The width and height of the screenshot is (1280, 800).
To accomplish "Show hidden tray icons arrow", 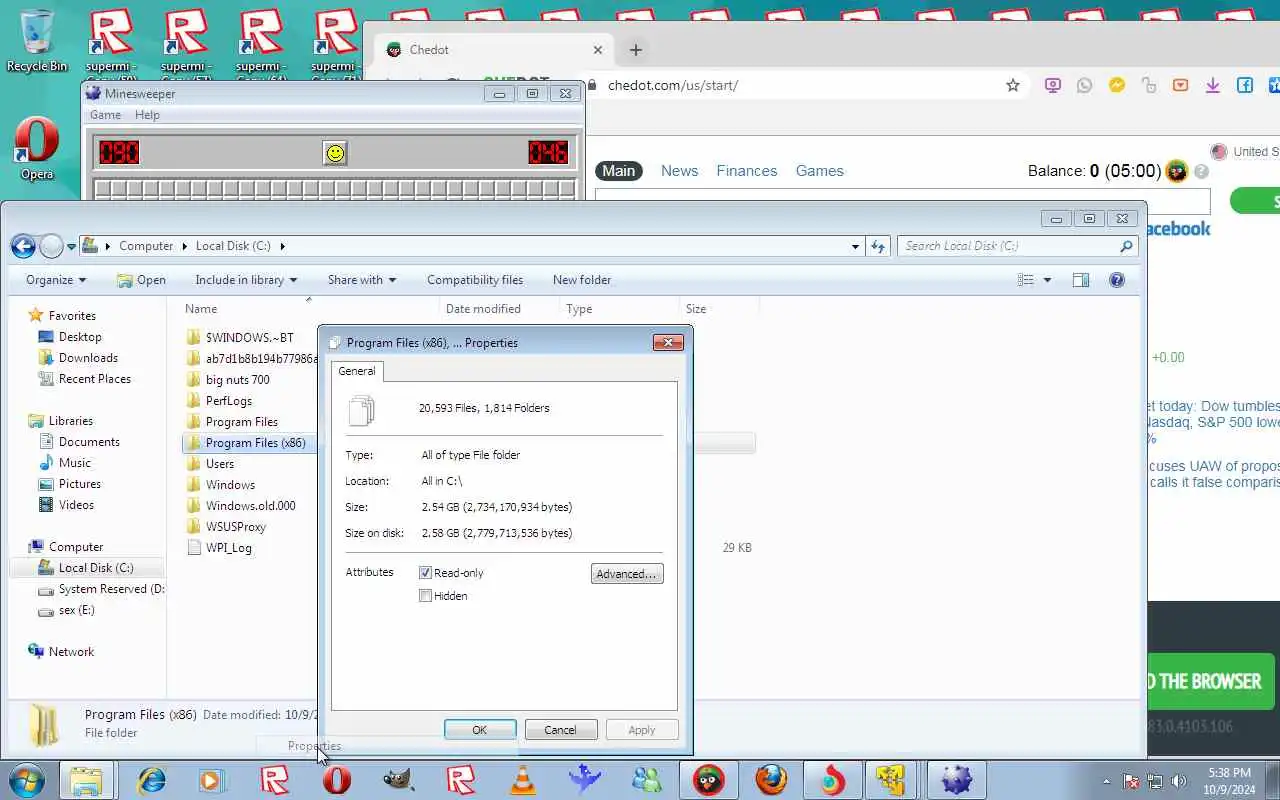I will click(1106, 781).
